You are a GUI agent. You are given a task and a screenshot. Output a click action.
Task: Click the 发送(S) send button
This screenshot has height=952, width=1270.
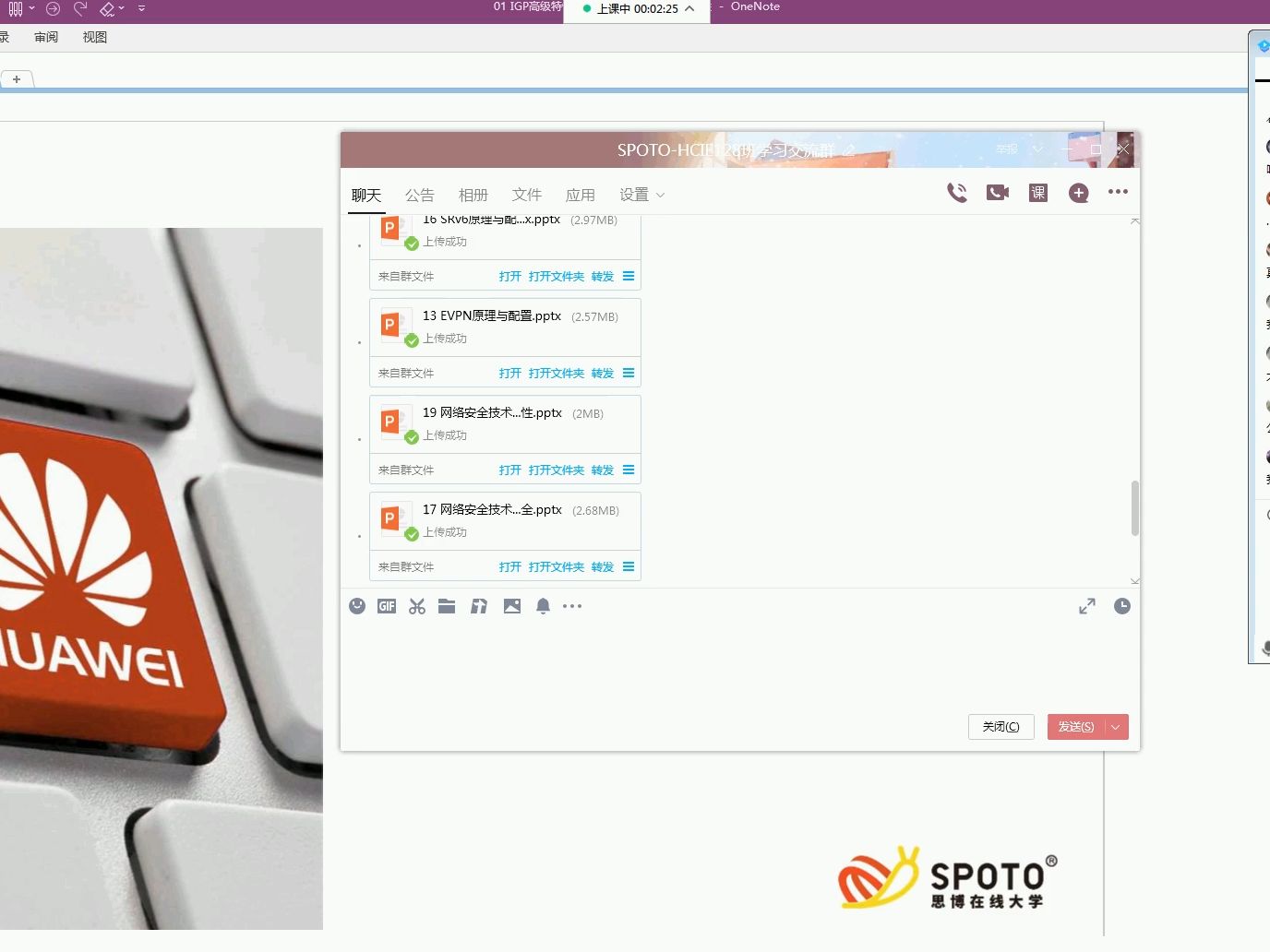coord(1076,727)
